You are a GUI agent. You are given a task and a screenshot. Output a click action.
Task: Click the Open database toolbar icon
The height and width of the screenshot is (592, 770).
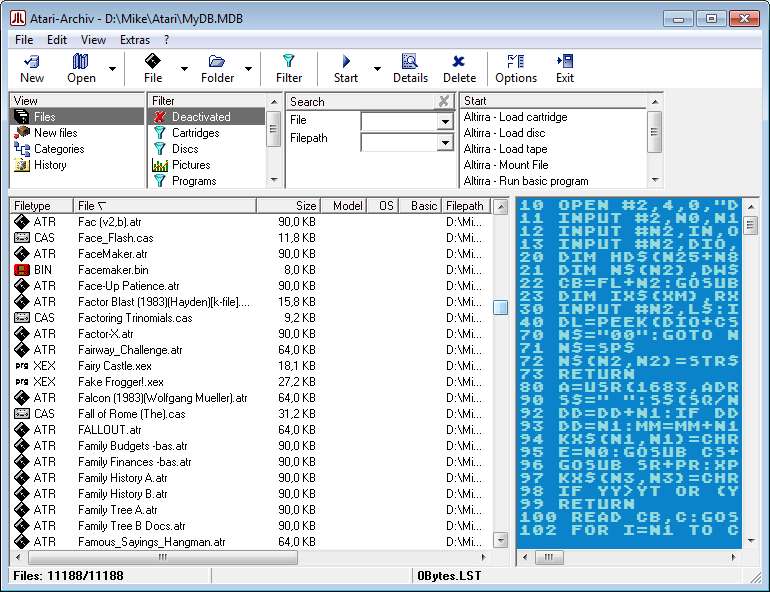(x=81, y=61)
